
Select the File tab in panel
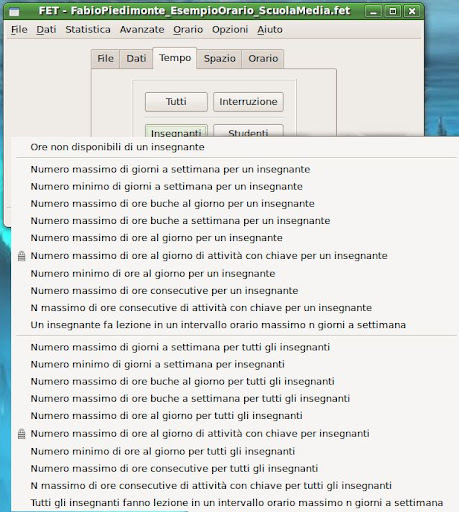pyautogui.click(x=105, y=59)
